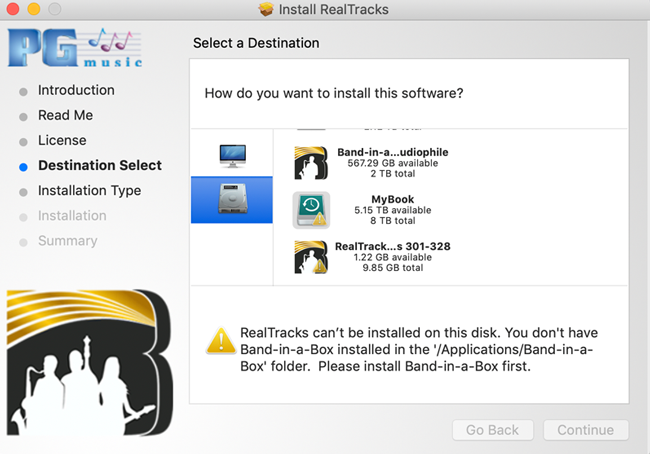The height and width of the screenshot is (454, 650).
Task: Click the dimmed Installation step
Action: pyautogui.click(x=72, y=216)
